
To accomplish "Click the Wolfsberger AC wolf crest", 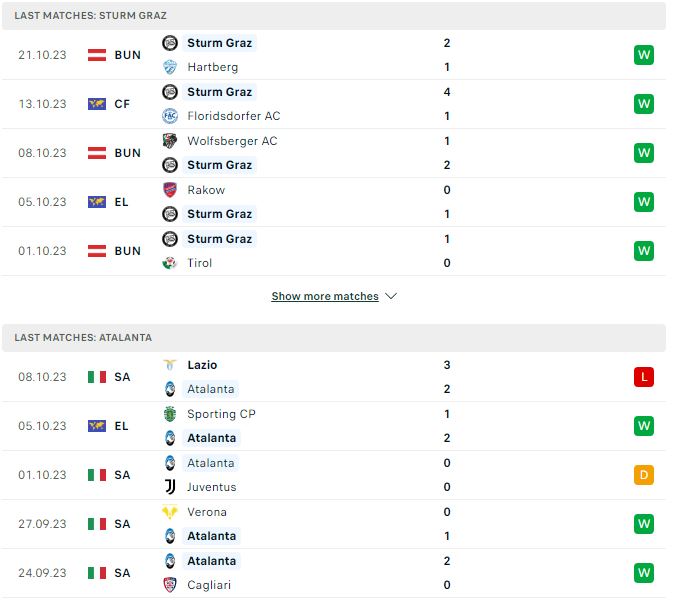I will tap(170, 141).
